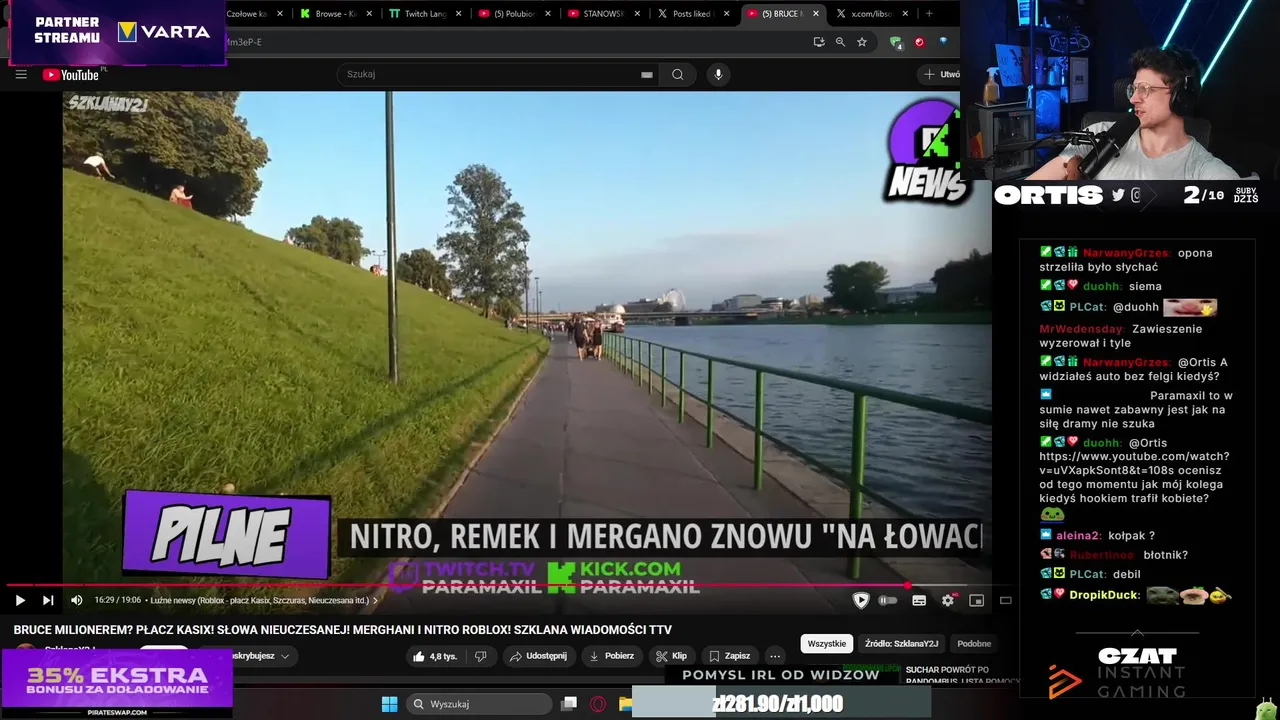The height and width of the screenshot is (720, 1280).
Task: Create a clip with Klip
Action: [x=672, y=656]
